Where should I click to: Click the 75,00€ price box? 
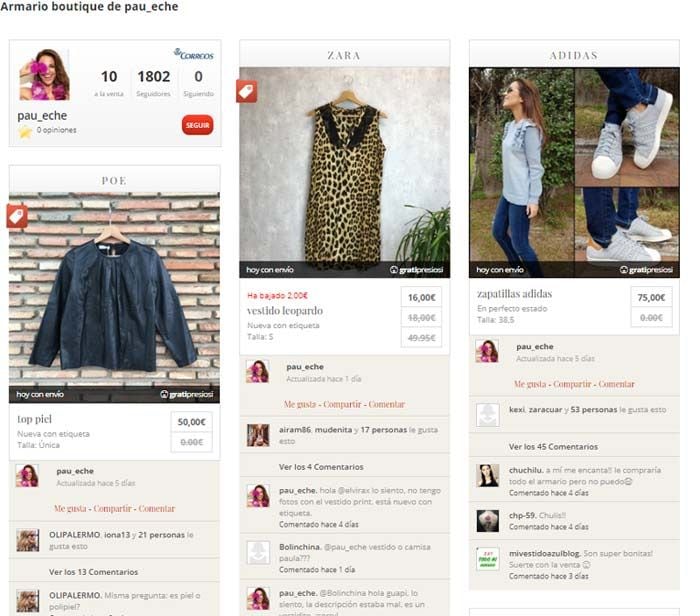pyautogui.click(x=651, y=297)
